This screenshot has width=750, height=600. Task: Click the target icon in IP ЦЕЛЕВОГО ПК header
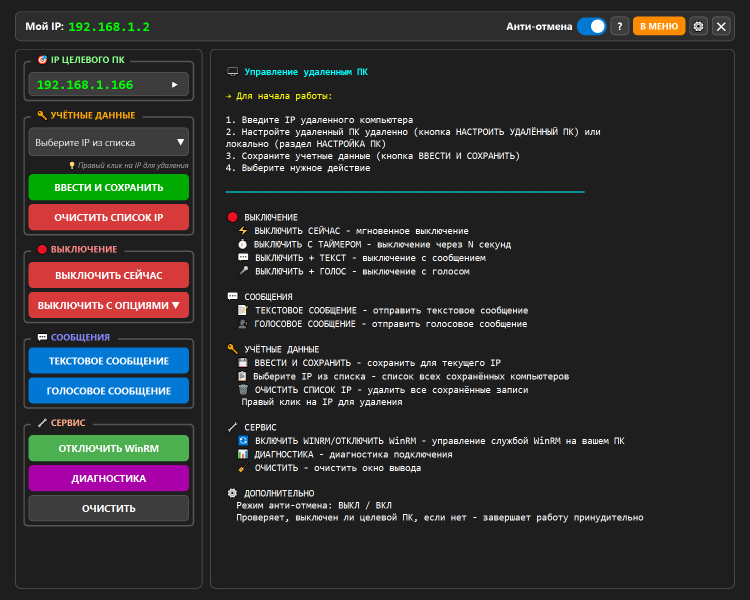[41, 59]
